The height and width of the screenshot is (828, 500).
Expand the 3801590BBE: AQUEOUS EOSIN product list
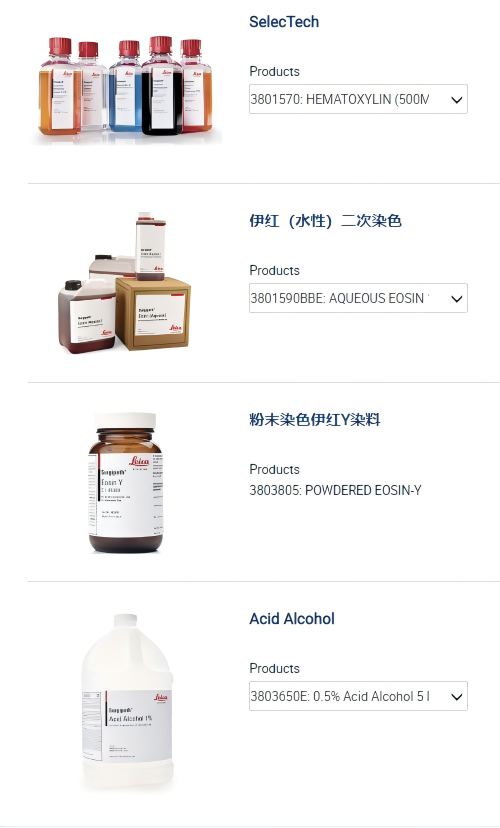click(358, 298)
